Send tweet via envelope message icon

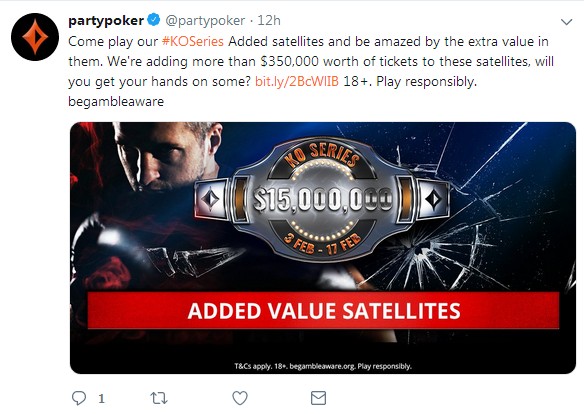[318, 398]
